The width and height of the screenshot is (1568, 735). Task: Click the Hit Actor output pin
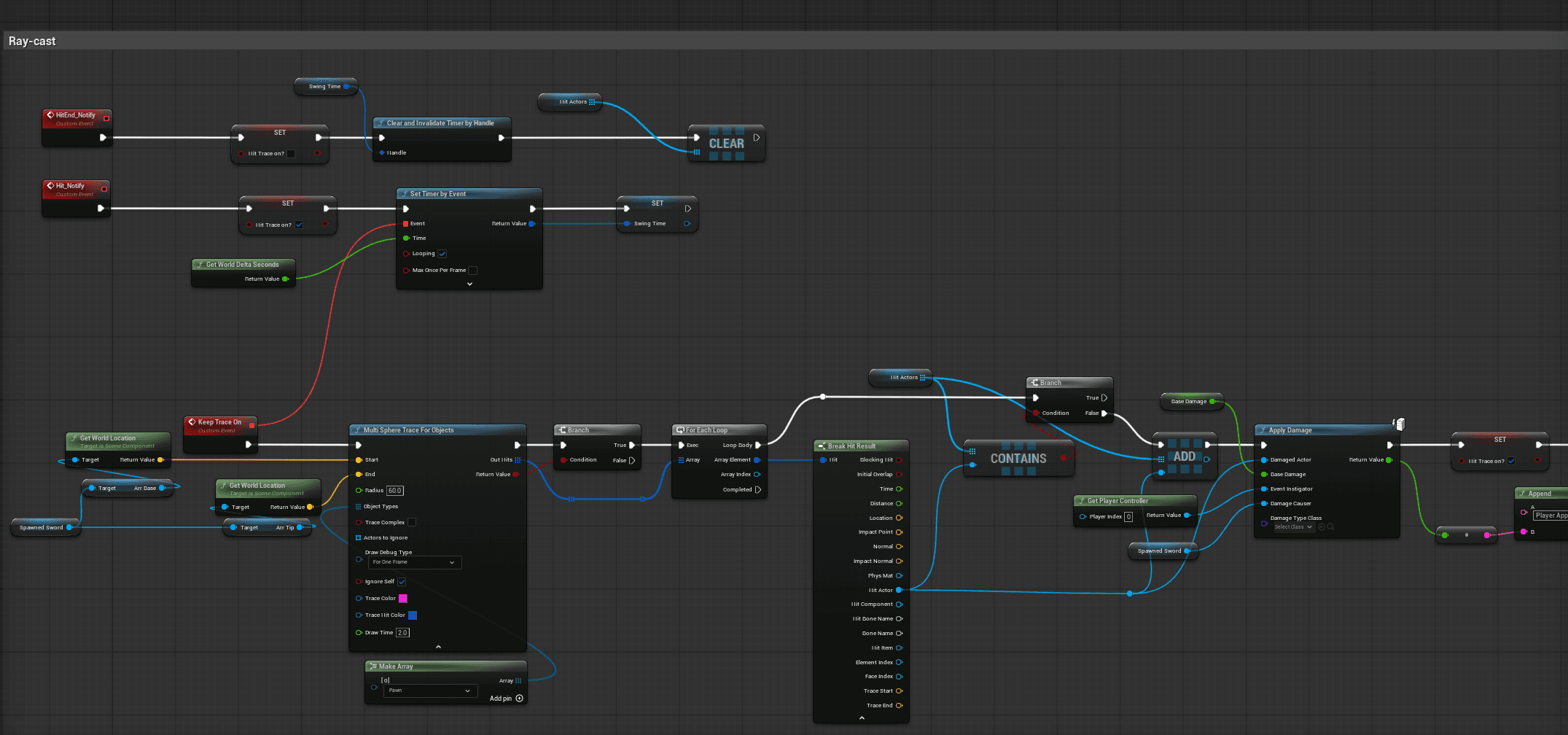coord(899,590)
